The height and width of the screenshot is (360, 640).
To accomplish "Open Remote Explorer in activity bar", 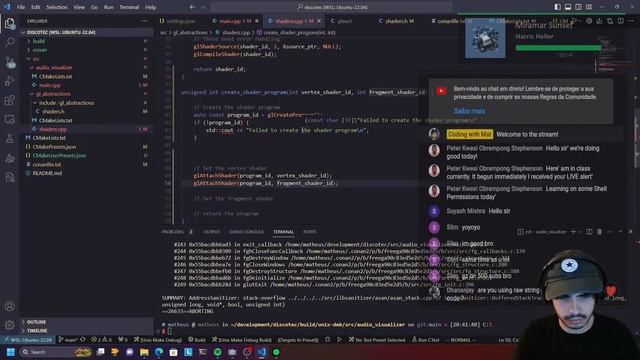I will pos(9,119).
